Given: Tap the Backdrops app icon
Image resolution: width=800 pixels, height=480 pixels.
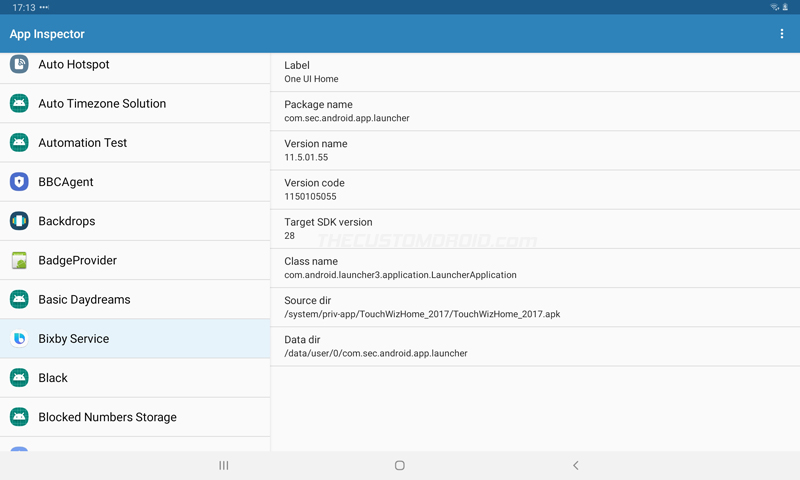Looking at the screenshot, I should 19,221.
